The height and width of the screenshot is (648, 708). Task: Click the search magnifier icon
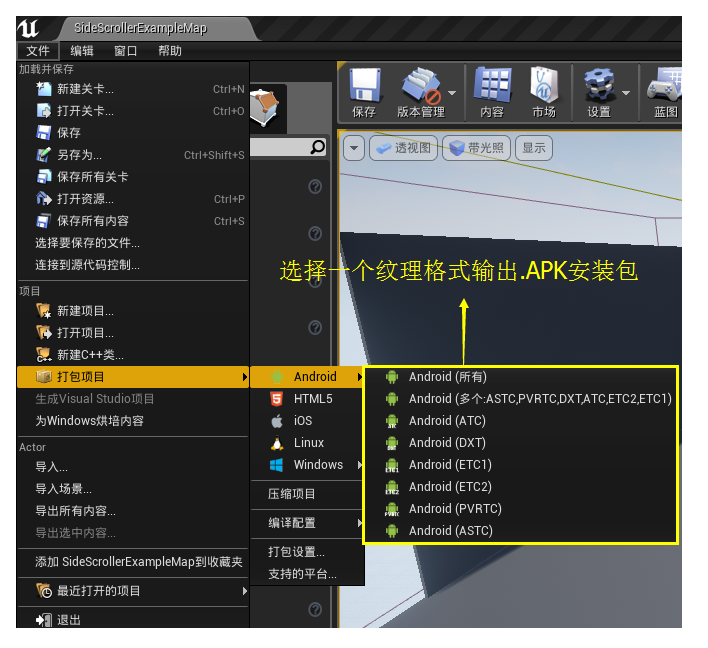318,147
